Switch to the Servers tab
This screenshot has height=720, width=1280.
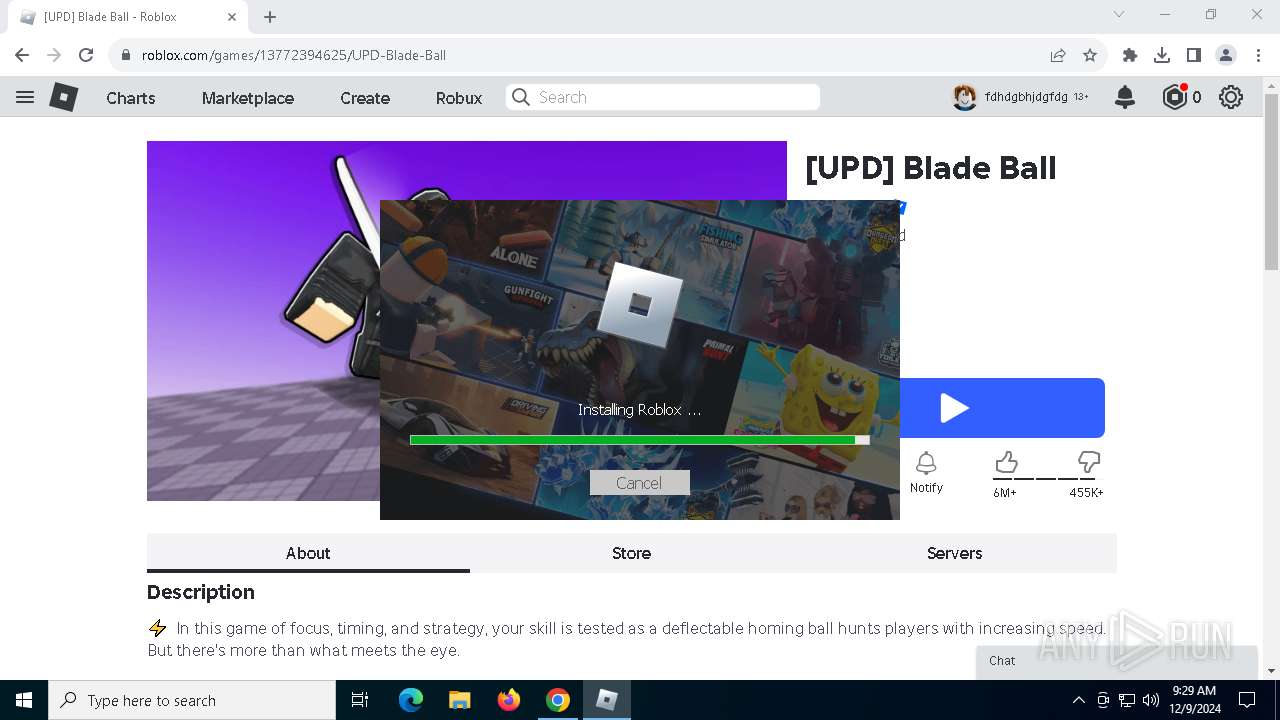click(x=954, y=553)
